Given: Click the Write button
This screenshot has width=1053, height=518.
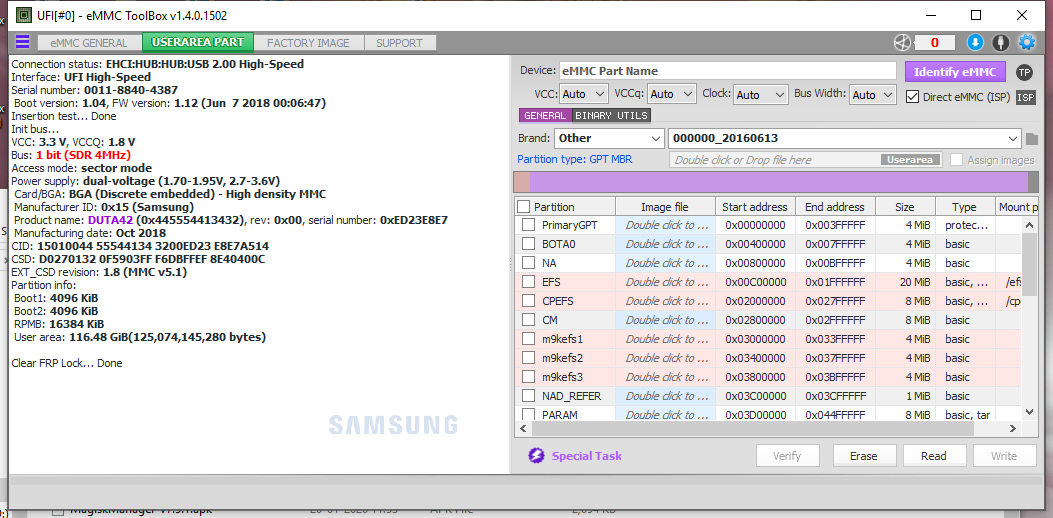Looking at the screenshot, I should (x=1004, y=456).
